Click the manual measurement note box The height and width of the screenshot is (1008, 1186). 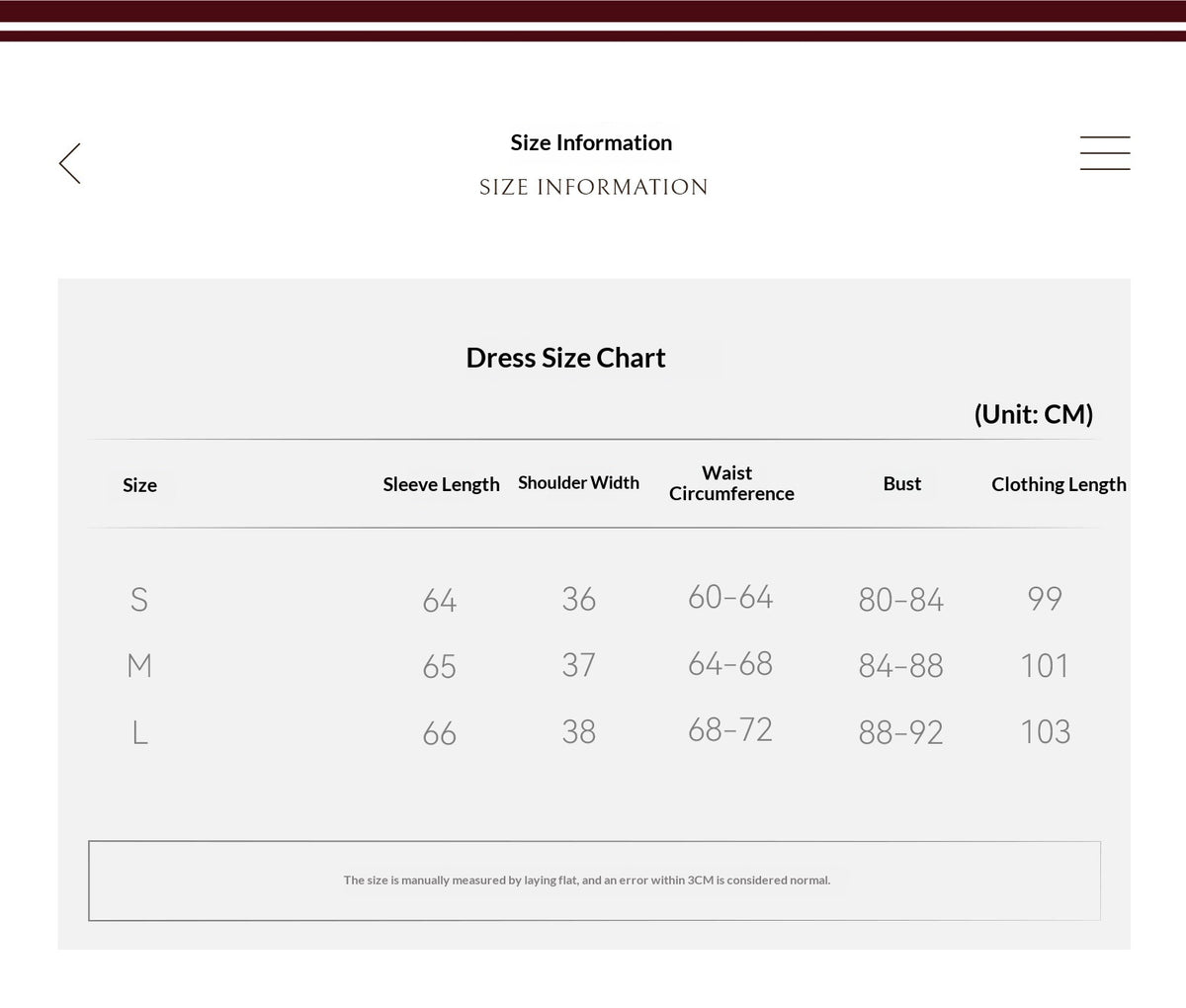594,881
